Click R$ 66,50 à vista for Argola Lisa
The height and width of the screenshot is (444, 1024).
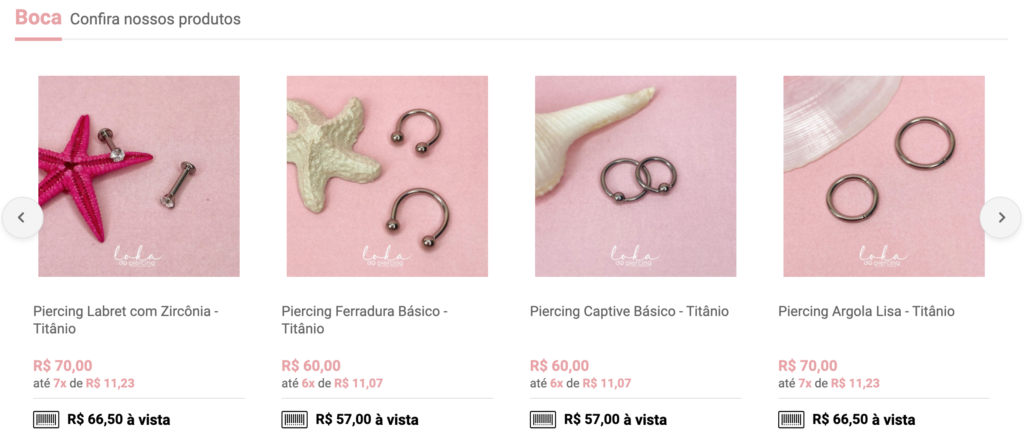pos(863,420)
